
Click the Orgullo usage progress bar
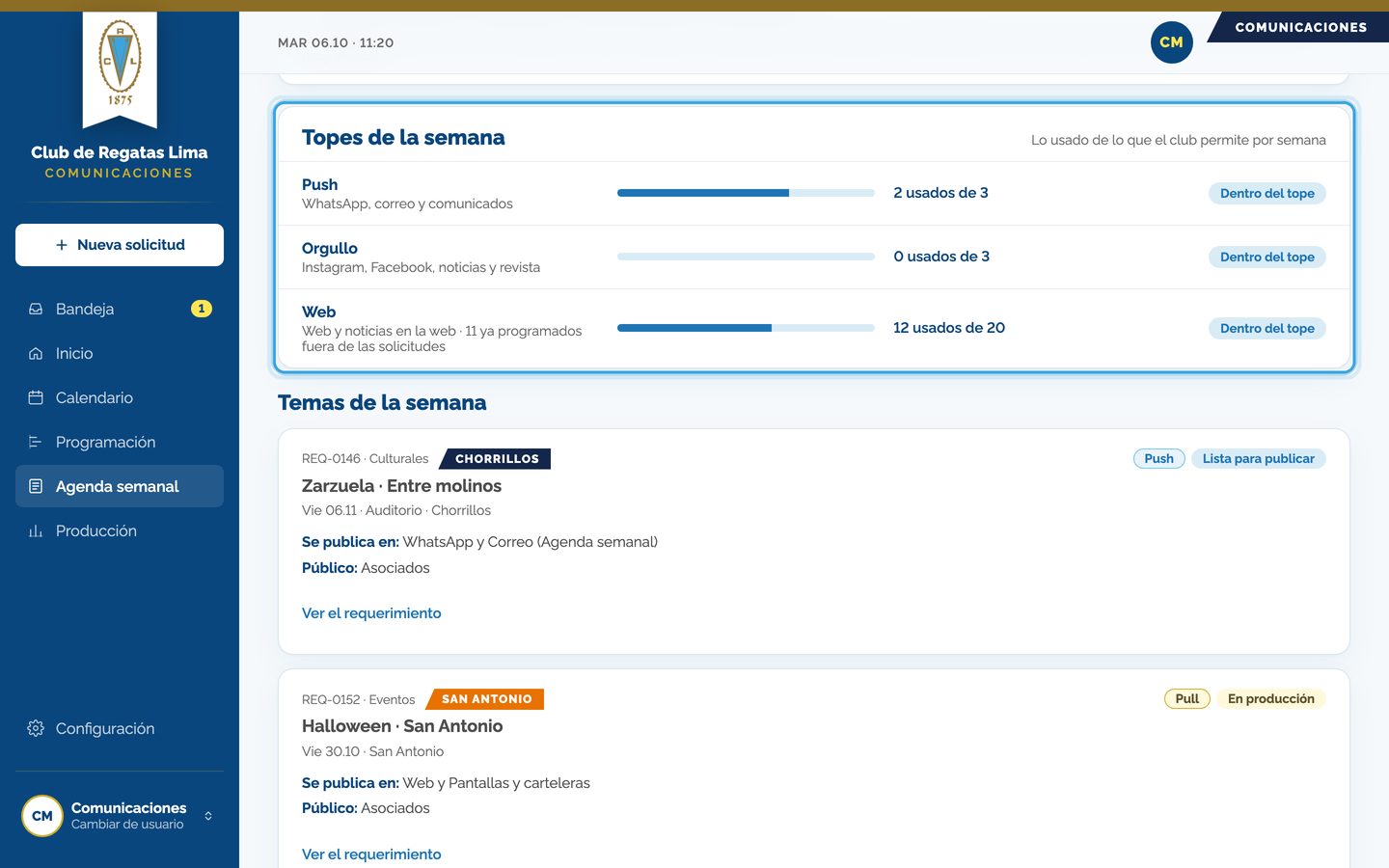click(746, 257)
